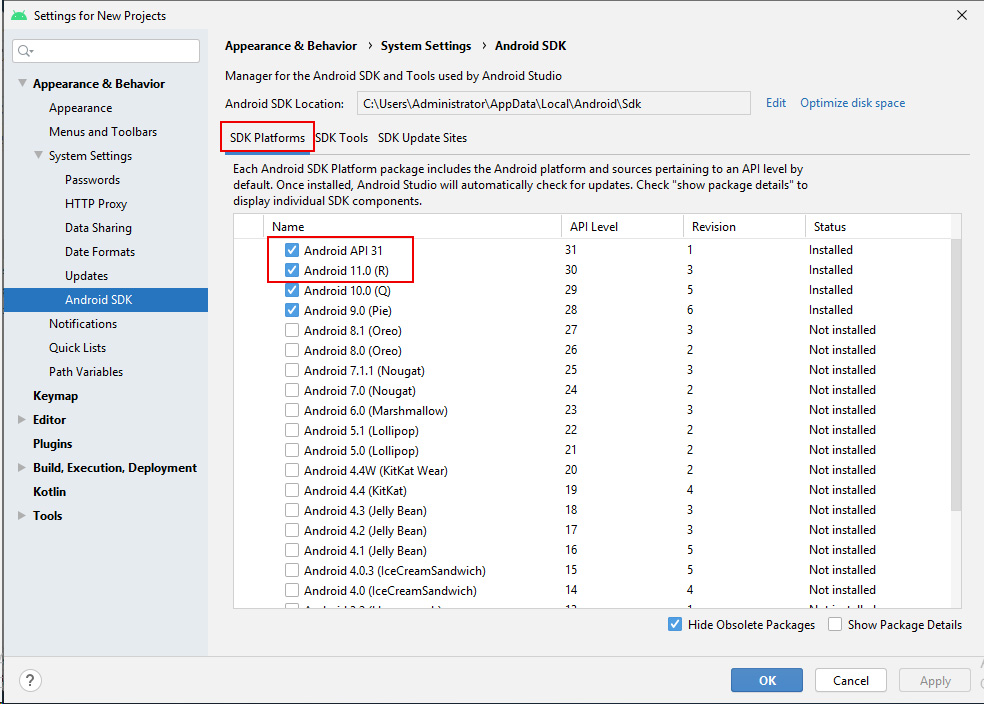The height and width of the screenshot is (704, 984).
Task: Check the Android 4.0.3 (IceCreamSandwich) checkbox
Action: [292, 570]
